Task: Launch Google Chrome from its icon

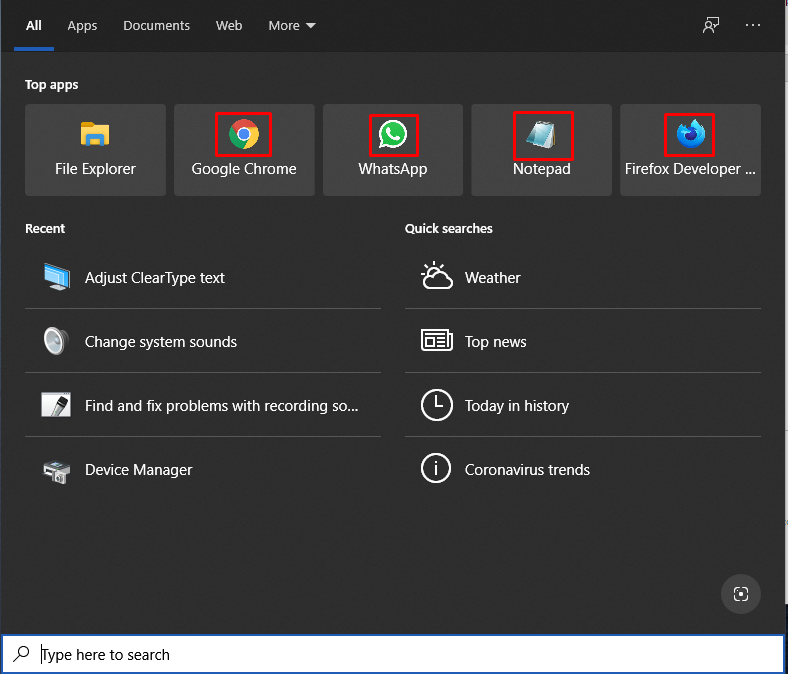Action: click(244, 134)
